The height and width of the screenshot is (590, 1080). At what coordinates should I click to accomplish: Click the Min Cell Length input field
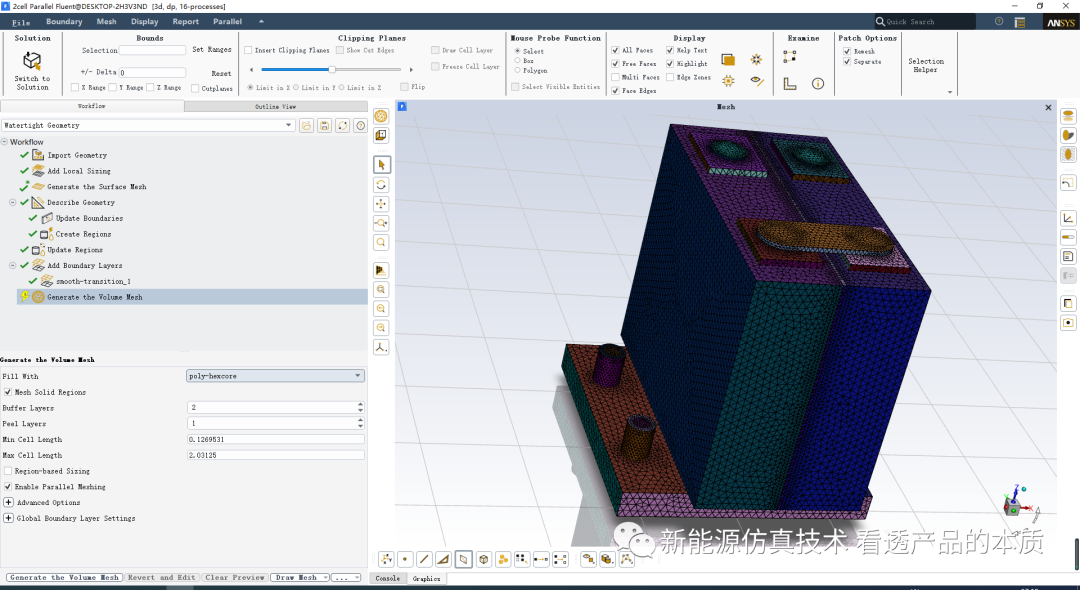pos(275,440)
